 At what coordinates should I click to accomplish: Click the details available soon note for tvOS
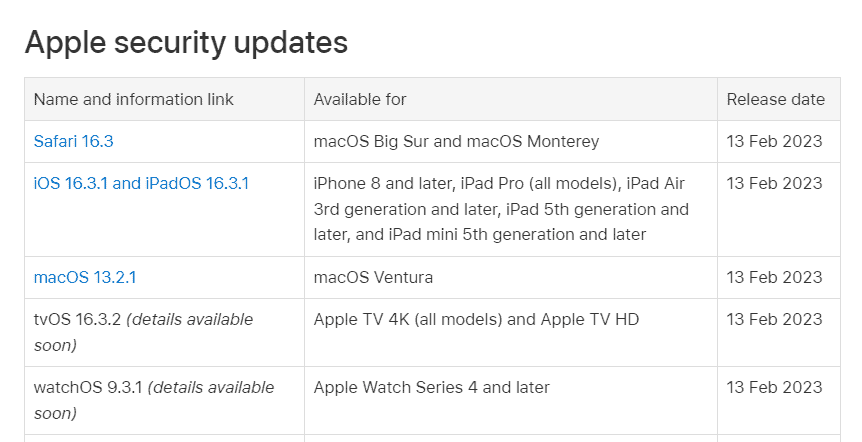(x=190, y=320)
